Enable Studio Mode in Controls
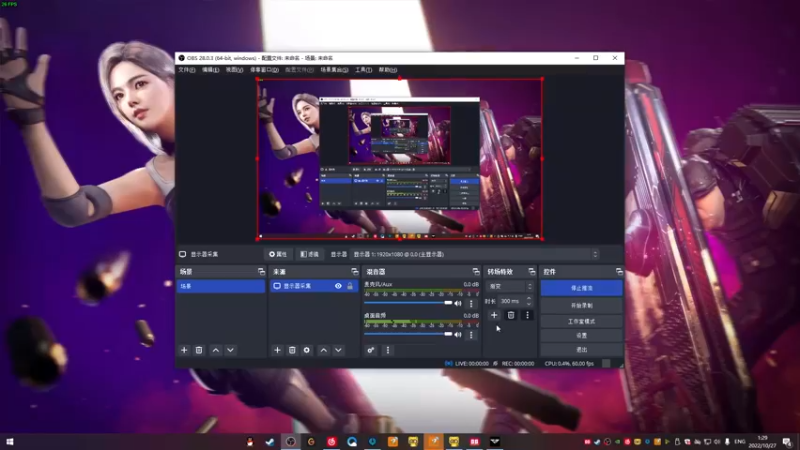 point(581,321)
